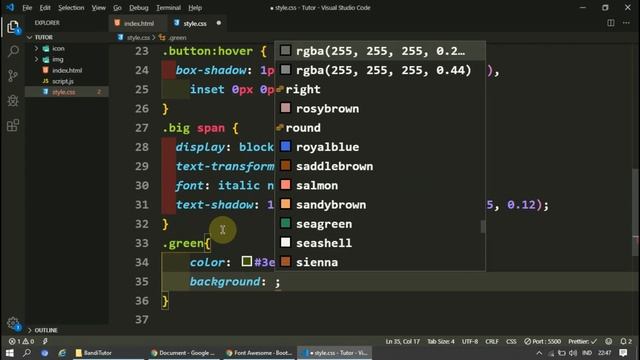
Task: Open the Manage gear settings menu
Action: point(13,323)
